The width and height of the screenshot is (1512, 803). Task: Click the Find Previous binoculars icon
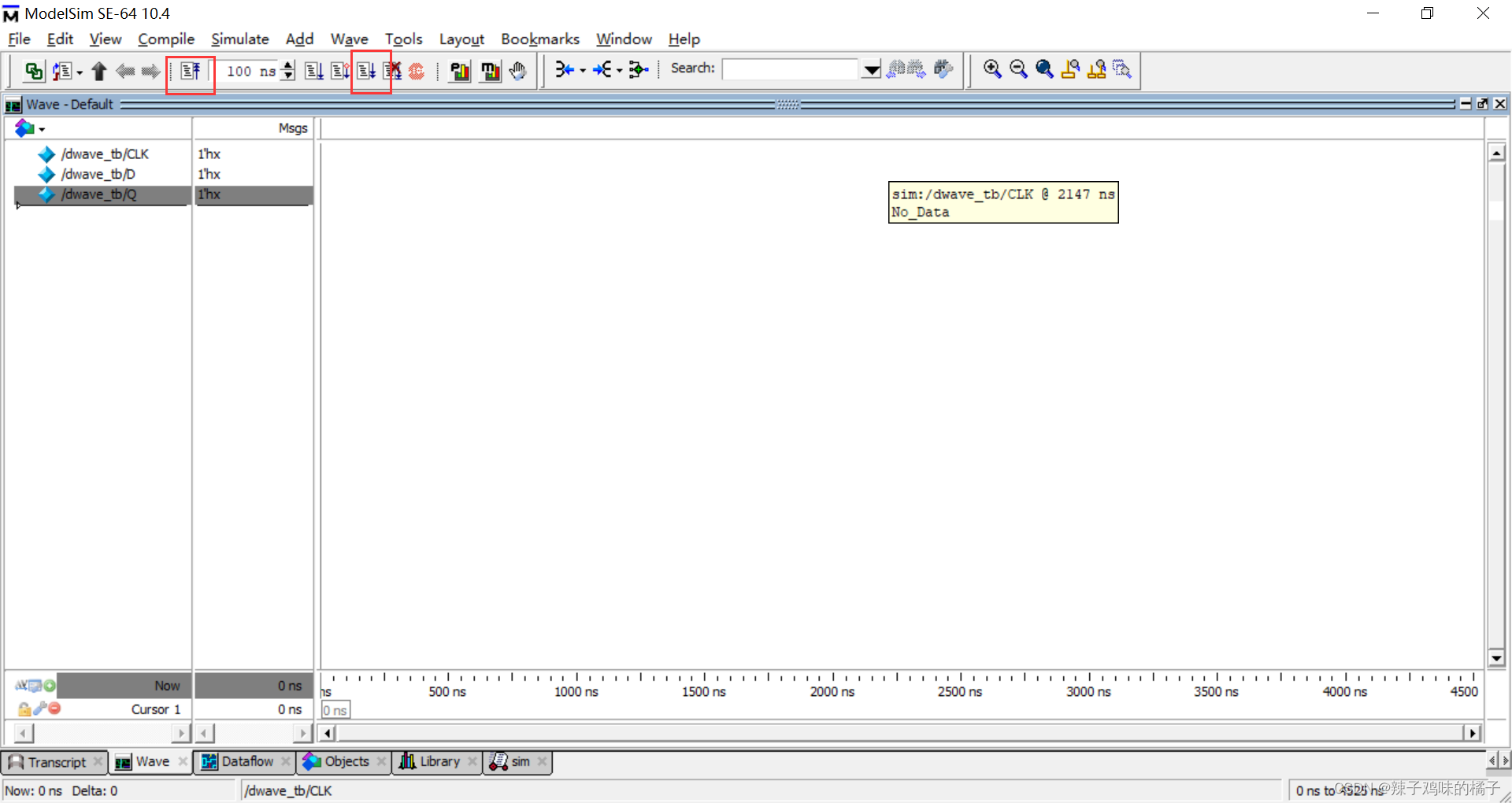tap(895, 69)
